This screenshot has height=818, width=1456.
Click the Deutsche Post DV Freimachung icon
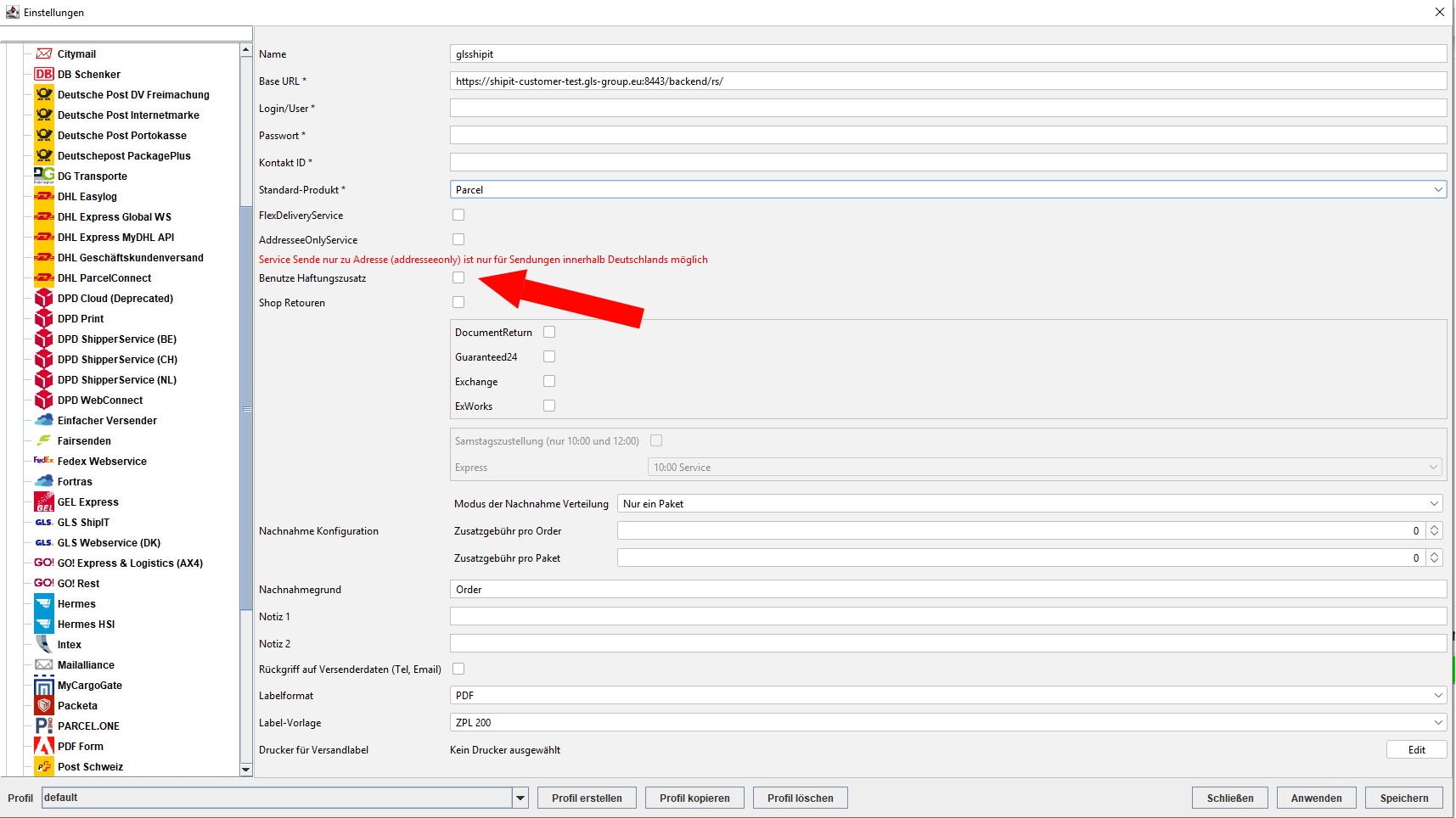[x=44, y=94]
